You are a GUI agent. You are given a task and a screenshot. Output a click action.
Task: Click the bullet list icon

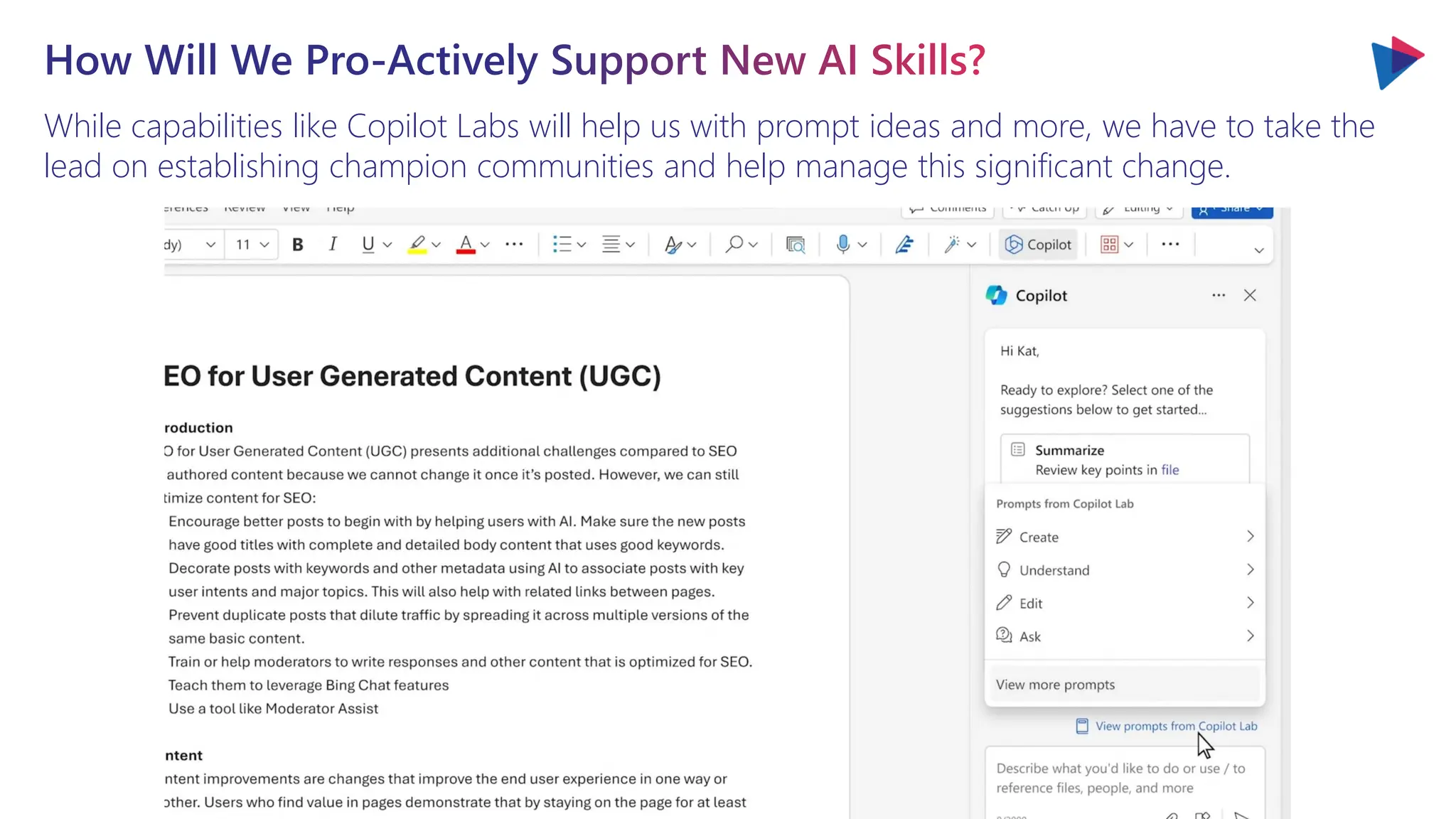562,245
